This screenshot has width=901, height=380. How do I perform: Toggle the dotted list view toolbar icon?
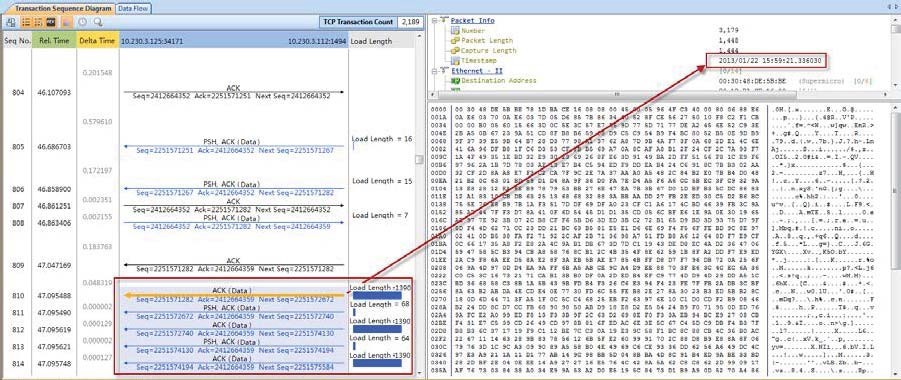[38, 22]
